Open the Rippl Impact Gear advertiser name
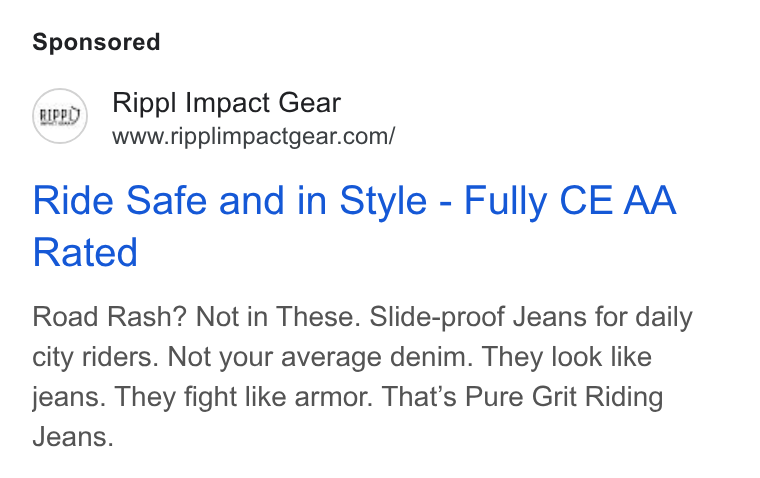This screenshot has width=760, height=478. (226, 103)
